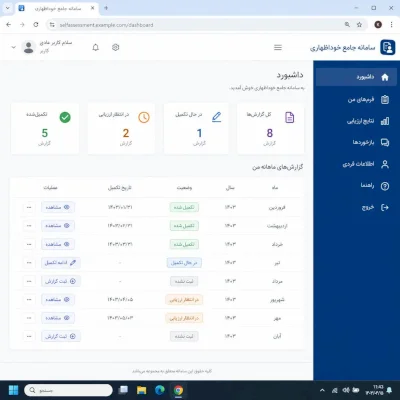Open the داشبورد item in the sidebar
Image resolution: width=400 pixels, height=400 pixels.
[x=356, y=77]
